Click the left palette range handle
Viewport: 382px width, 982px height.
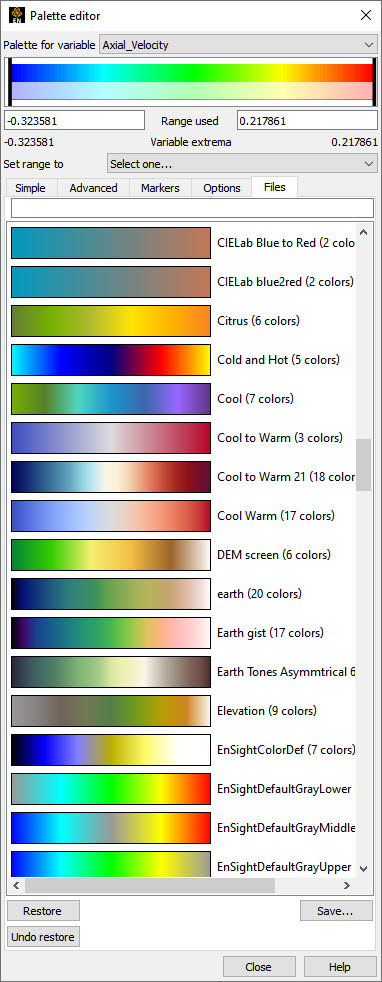point(9,83)
